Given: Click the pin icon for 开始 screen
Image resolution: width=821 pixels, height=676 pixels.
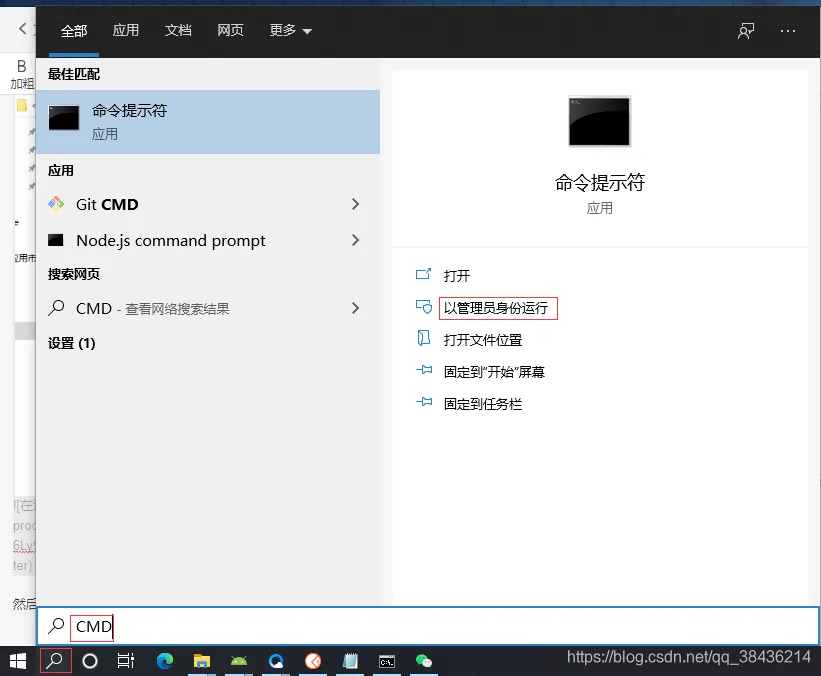Looking at the screenshot, I should coord(424,370).
